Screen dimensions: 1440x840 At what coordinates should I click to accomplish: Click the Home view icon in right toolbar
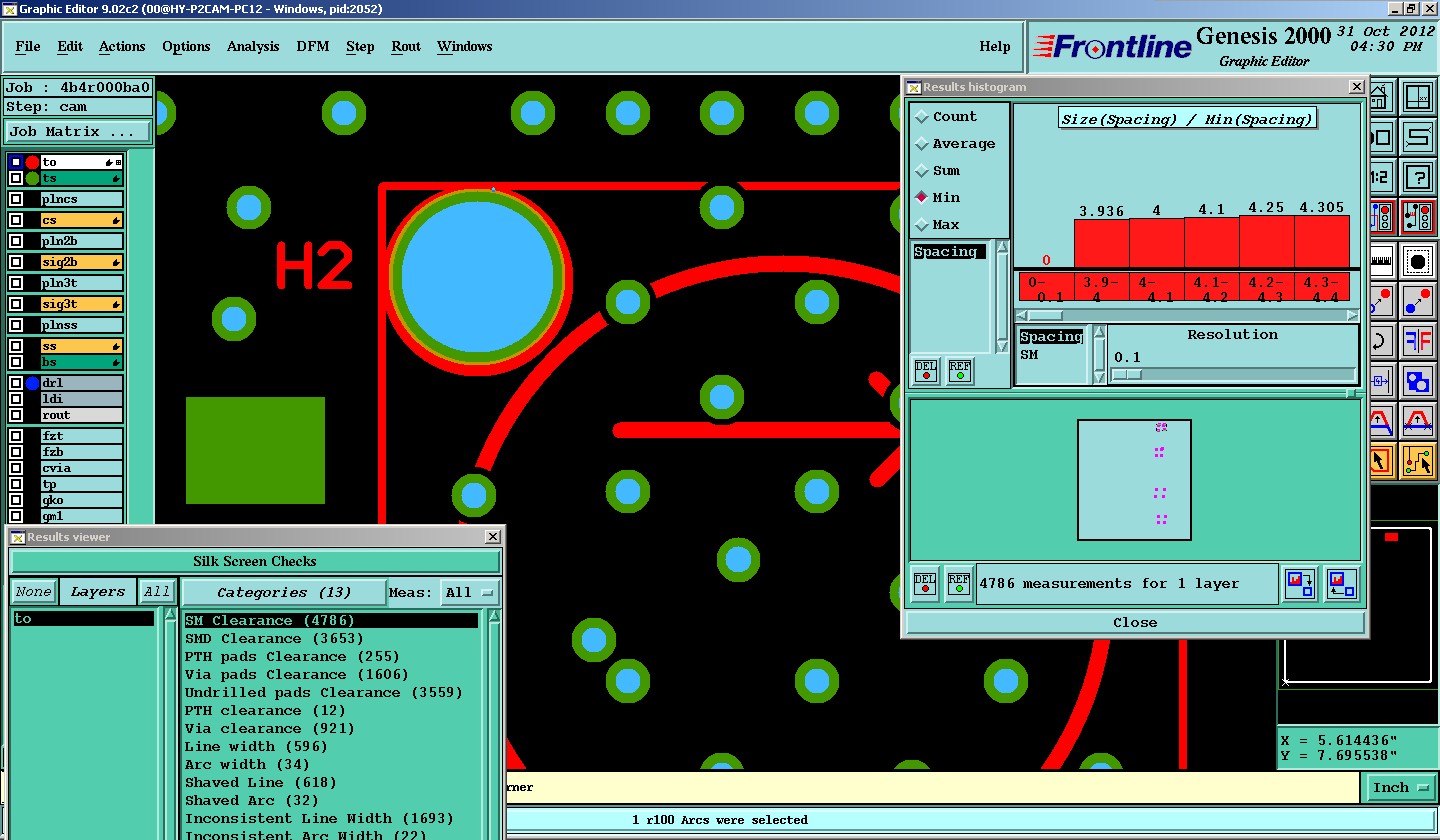coord(1380,98)
